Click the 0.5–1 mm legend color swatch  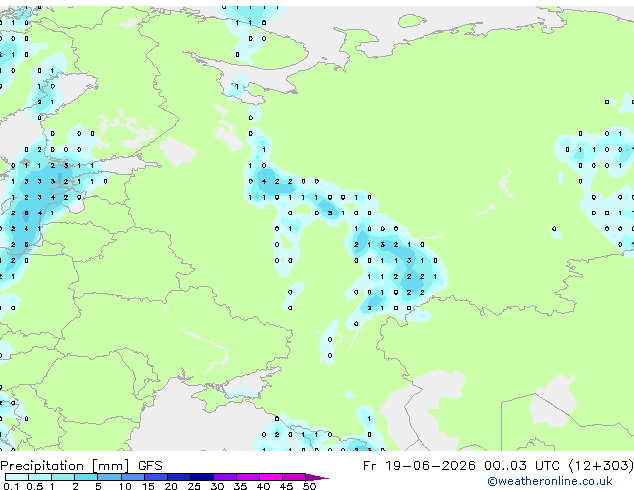coord(40,477)
